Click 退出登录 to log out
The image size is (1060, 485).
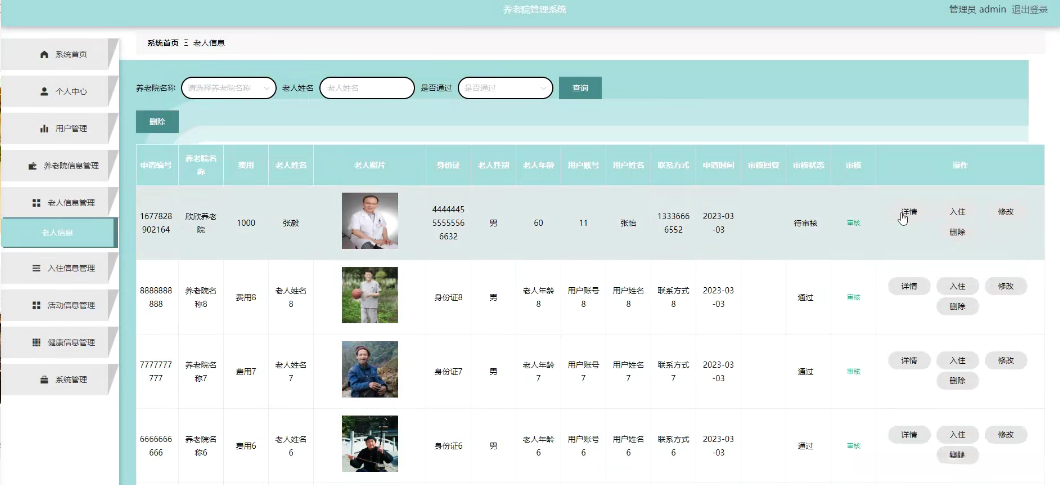pos(1030,9)
